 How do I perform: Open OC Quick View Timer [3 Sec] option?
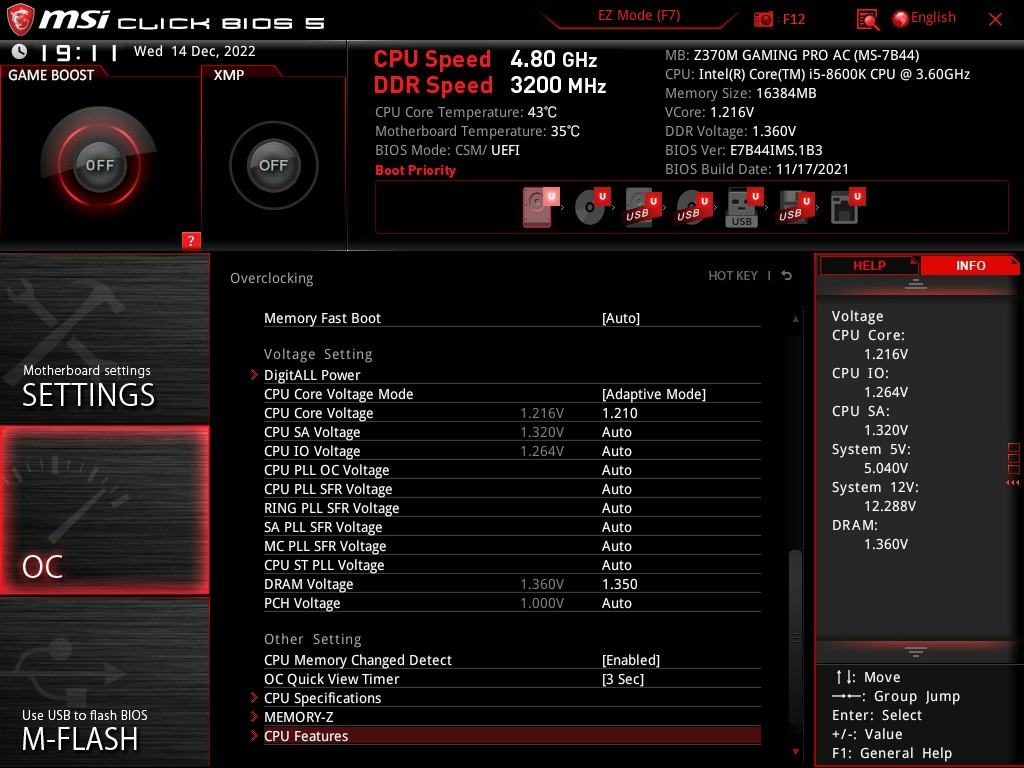pos(512,679)
